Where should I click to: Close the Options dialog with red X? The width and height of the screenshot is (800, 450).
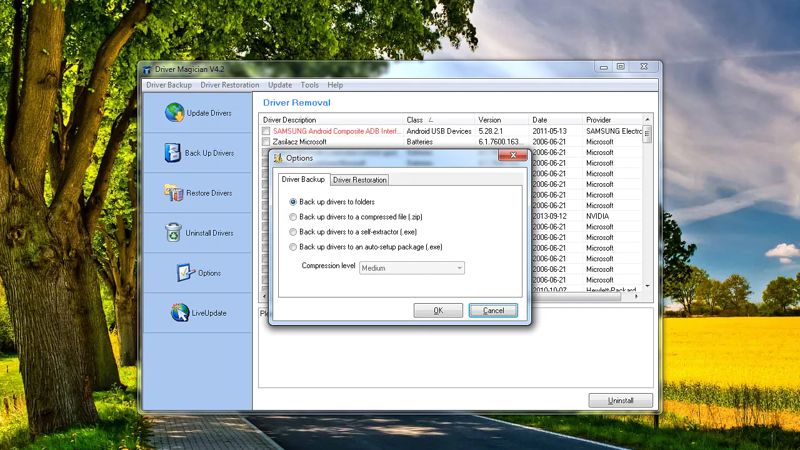point(513,155)
